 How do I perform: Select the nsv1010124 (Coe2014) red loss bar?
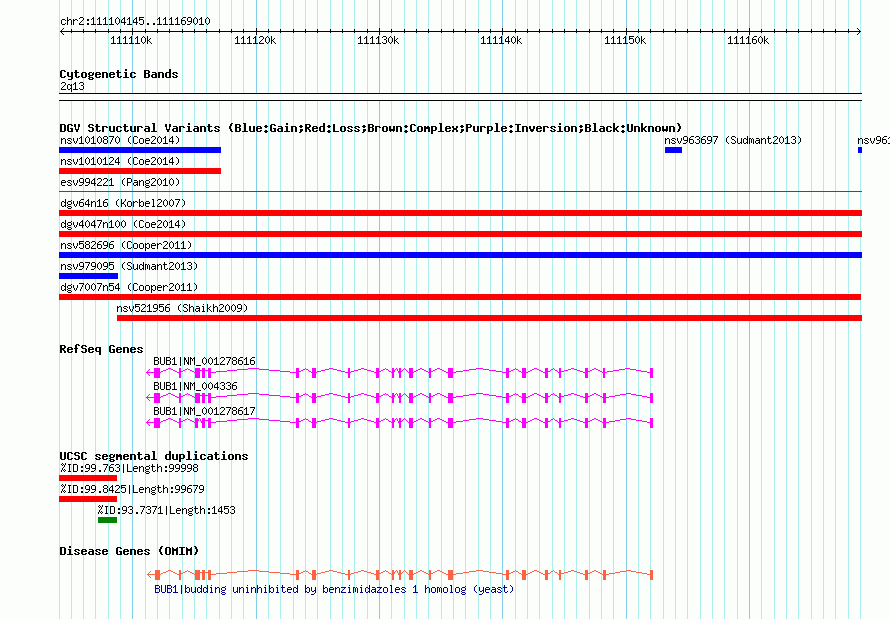point(140,171)
